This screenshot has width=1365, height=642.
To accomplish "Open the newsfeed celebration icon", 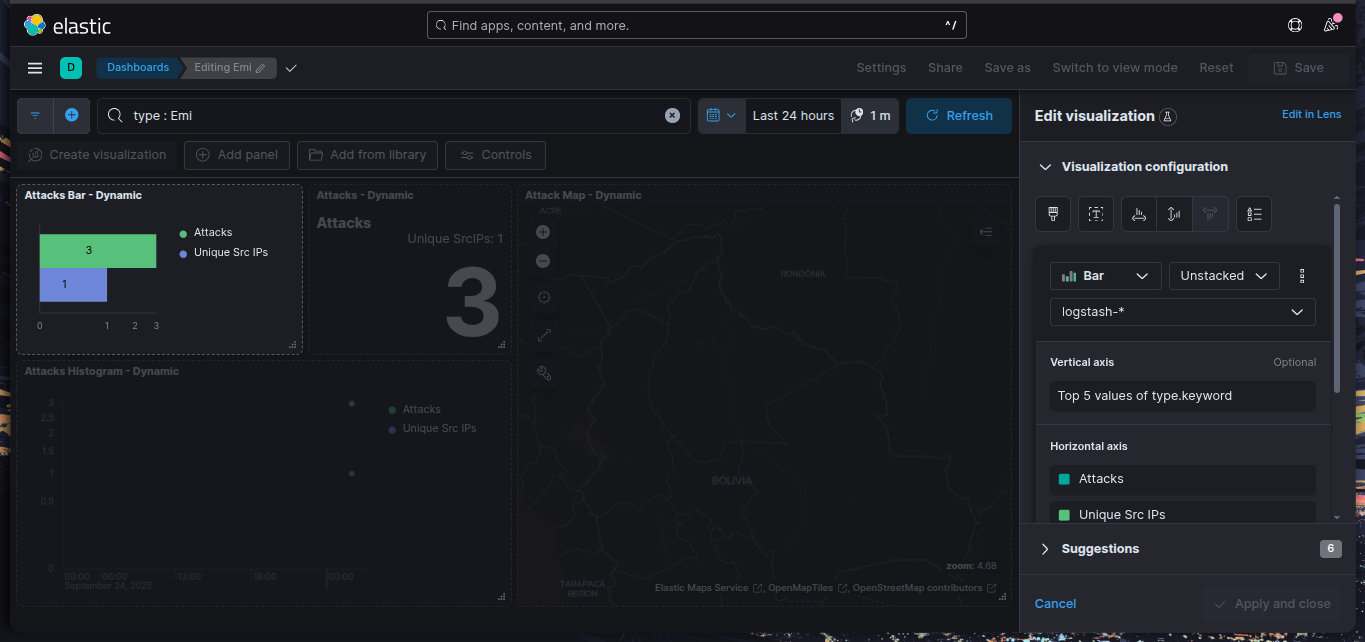I will 1331,25.
